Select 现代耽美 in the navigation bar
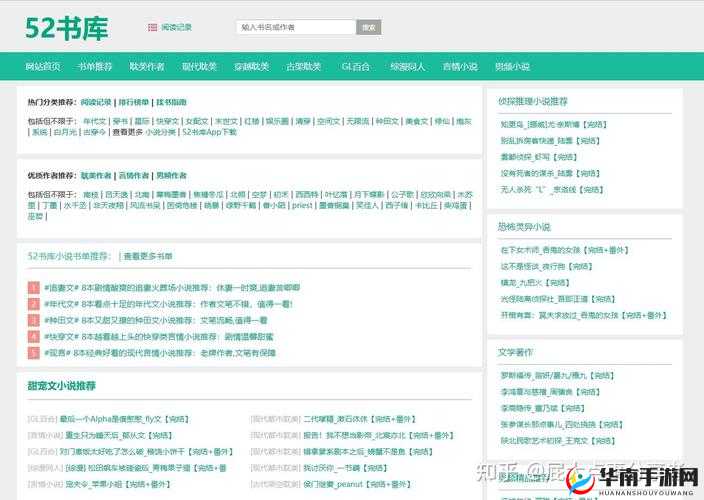This screenshot has height=500, width=704. coord(199,66)
